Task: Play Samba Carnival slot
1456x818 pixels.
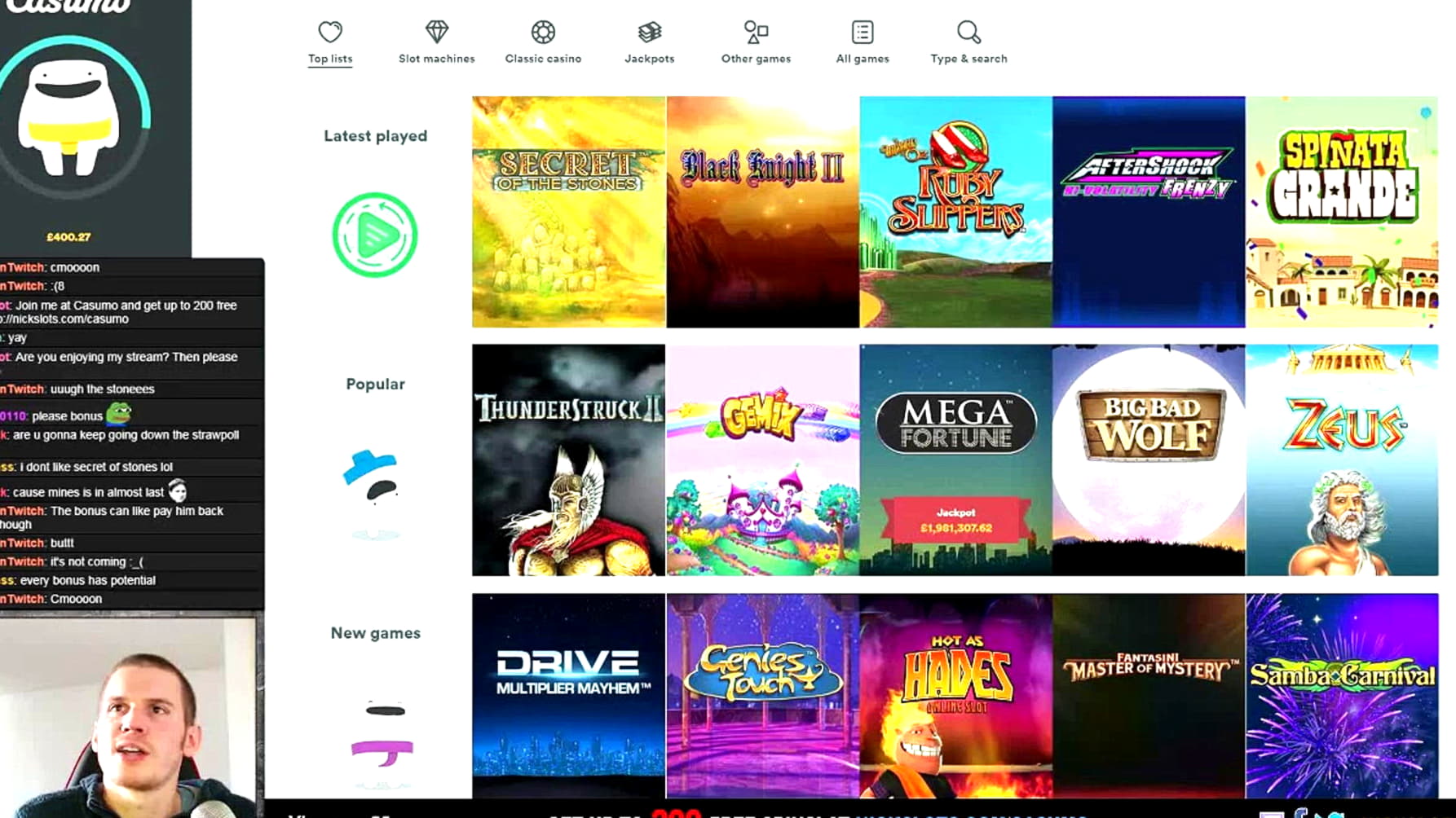Action: [1342, 696]
